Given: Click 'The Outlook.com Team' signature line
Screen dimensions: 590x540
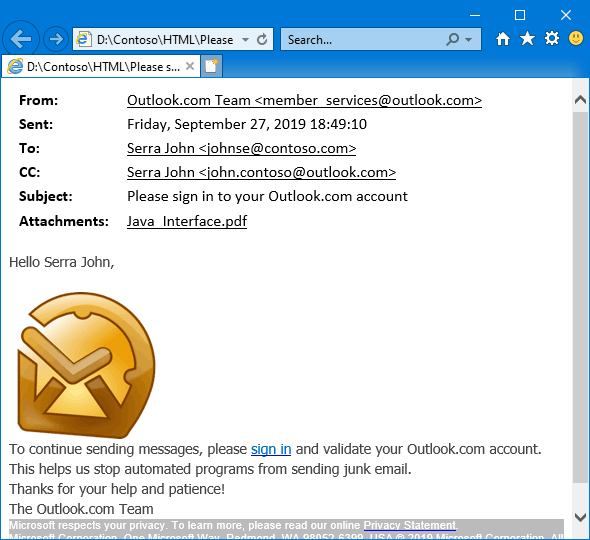Looking at the screenshot, I should point(81,509).
